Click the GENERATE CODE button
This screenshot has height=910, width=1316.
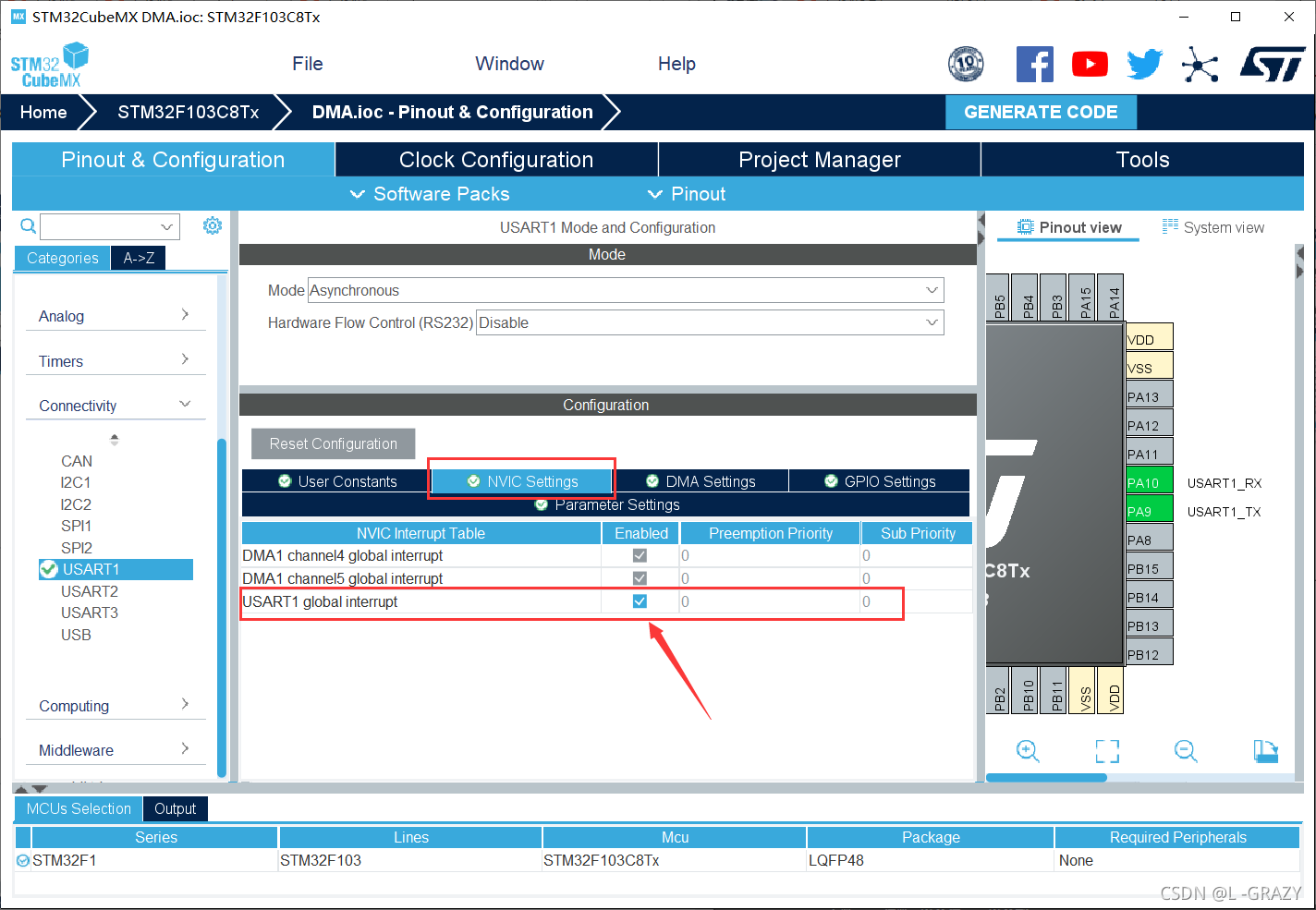(1041, 112)
